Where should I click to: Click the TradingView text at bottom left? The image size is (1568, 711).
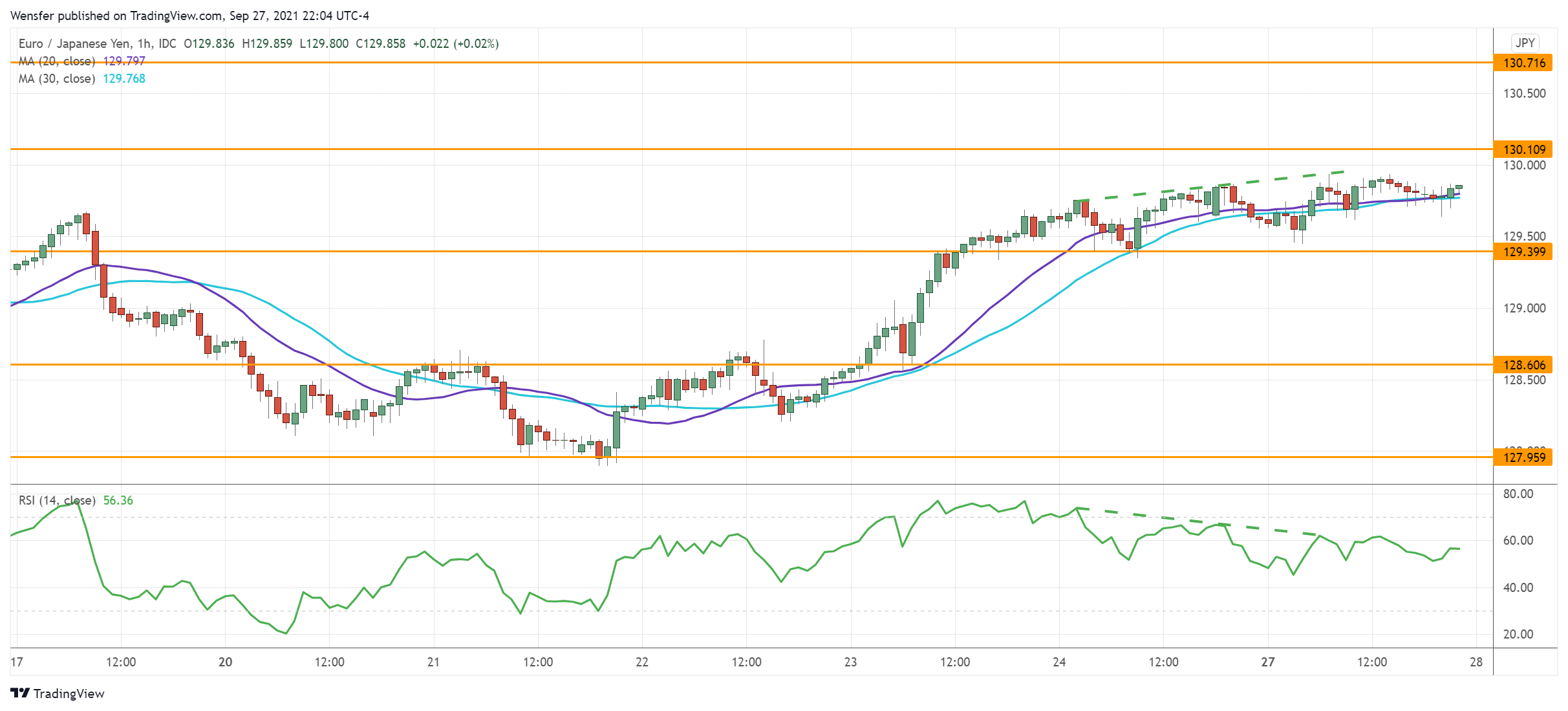[69, 694]
